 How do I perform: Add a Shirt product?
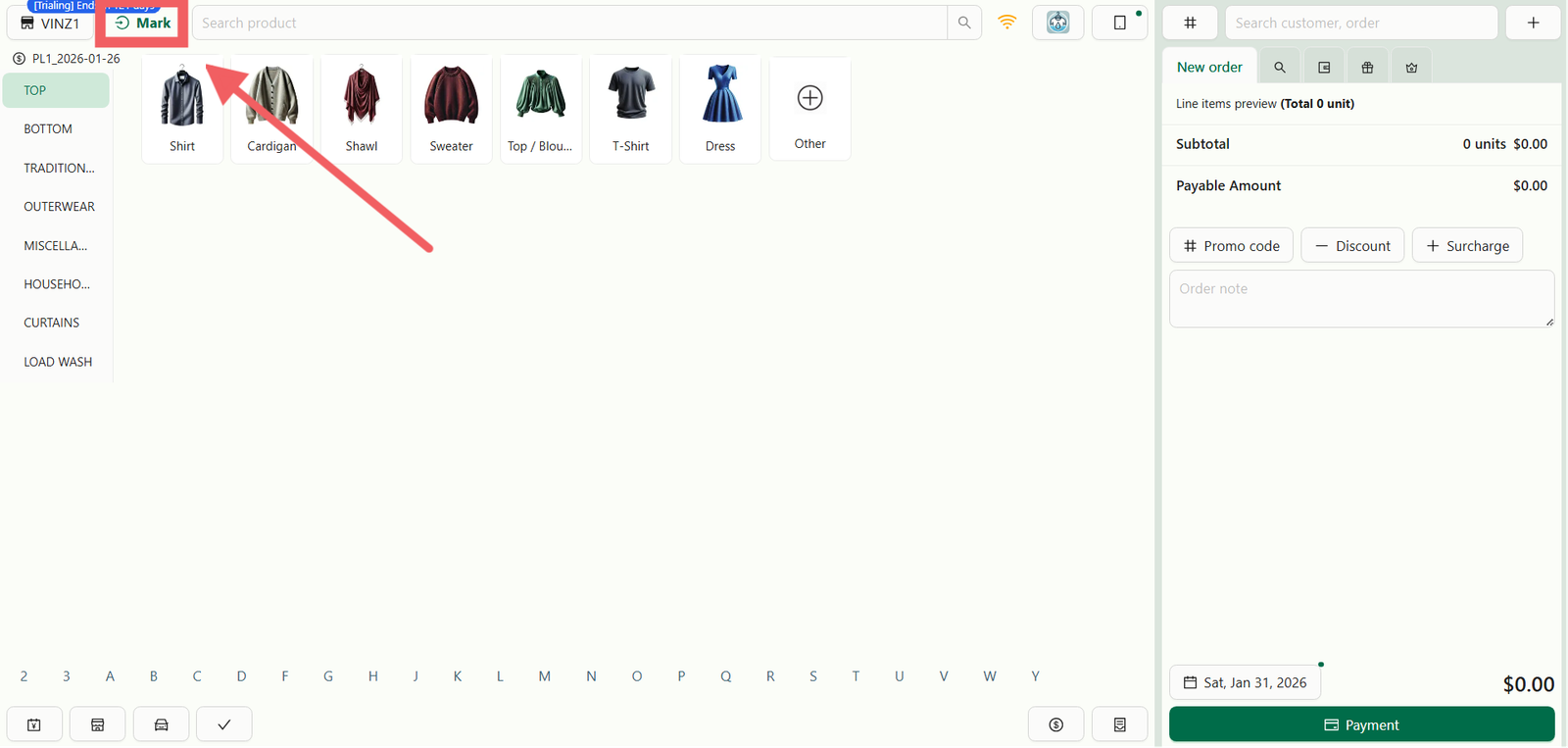(182, 109)
